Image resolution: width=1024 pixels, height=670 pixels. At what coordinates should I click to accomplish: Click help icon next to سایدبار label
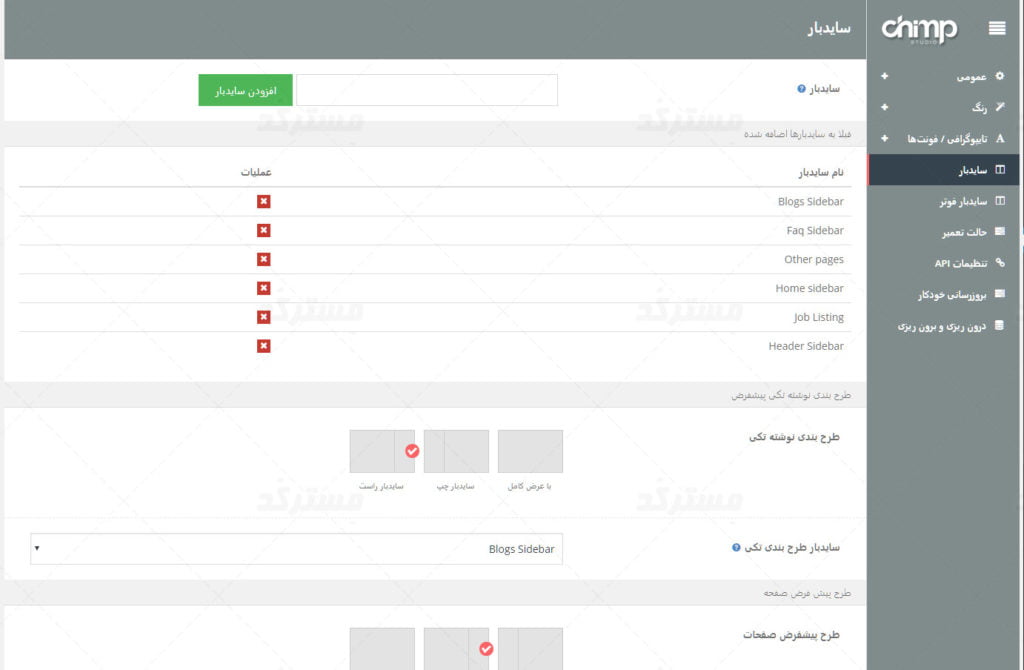click(x=801, y=89)
